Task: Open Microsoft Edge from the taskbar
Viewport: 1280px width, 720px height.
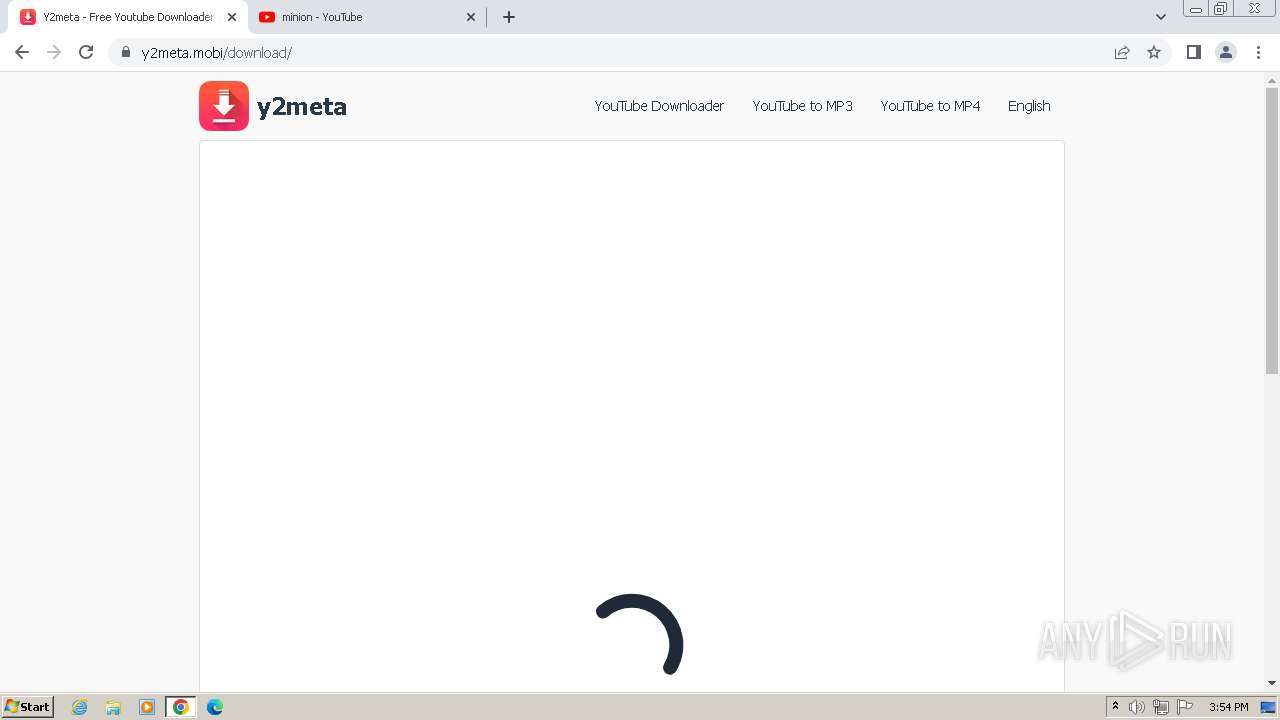Action: (x=215, y=707)
